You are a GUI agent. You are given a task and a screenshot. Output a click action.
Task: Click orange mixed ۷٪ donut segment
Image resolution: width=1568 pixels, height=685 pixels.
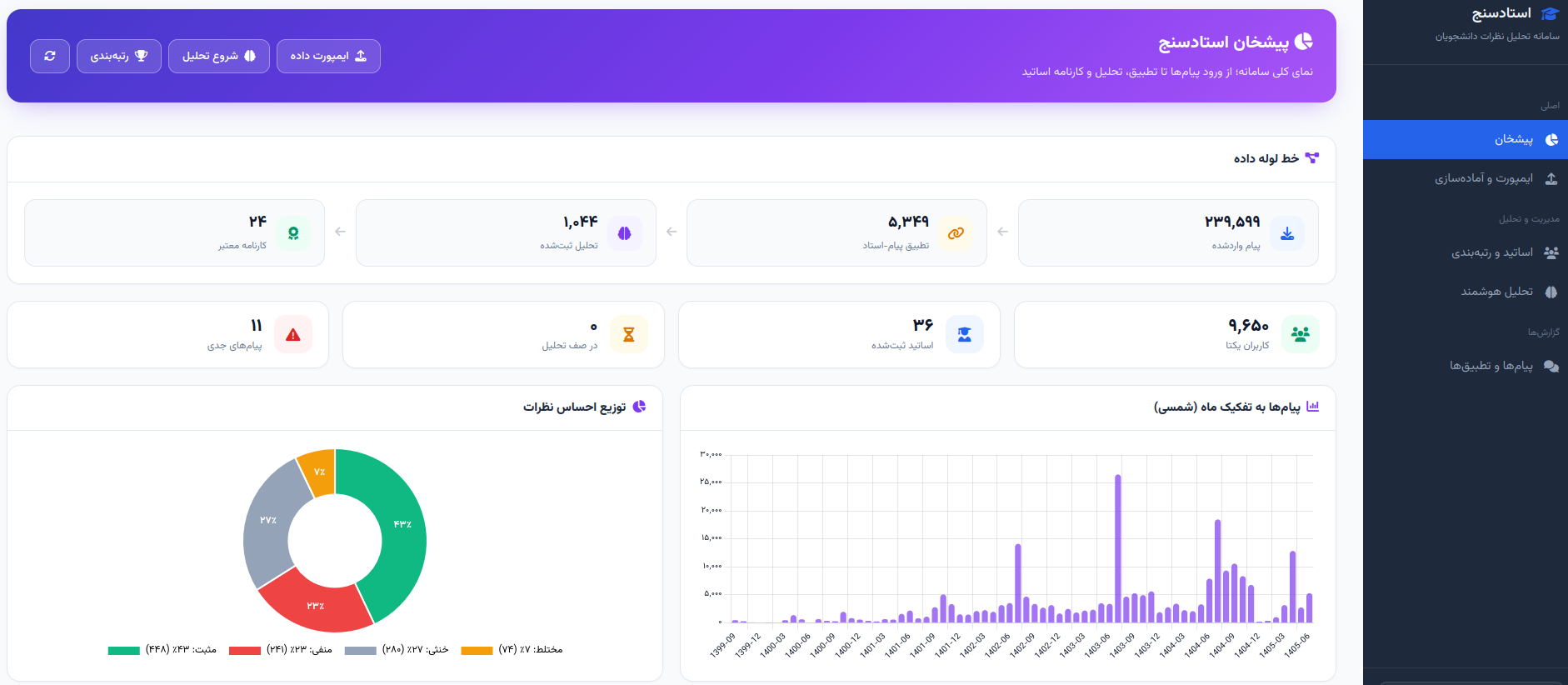(319, 472)
